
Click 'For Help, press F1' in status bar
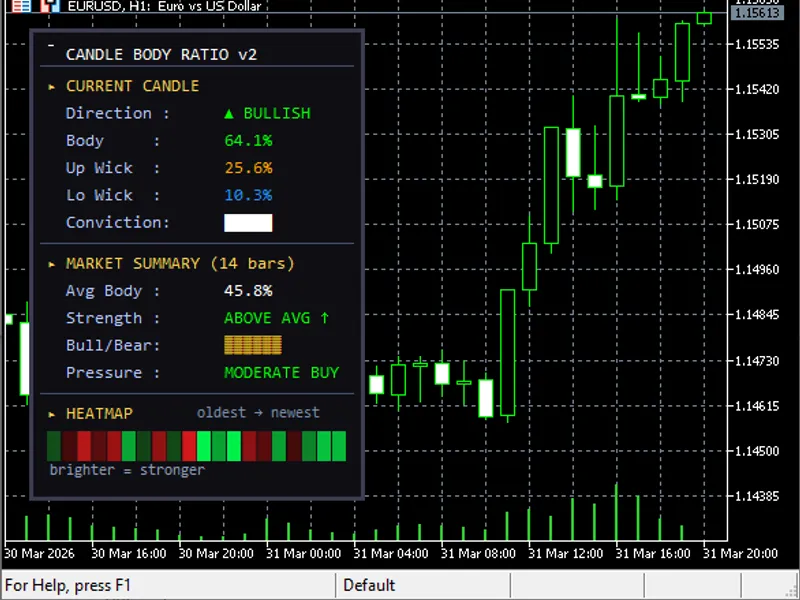click(68, 585)
